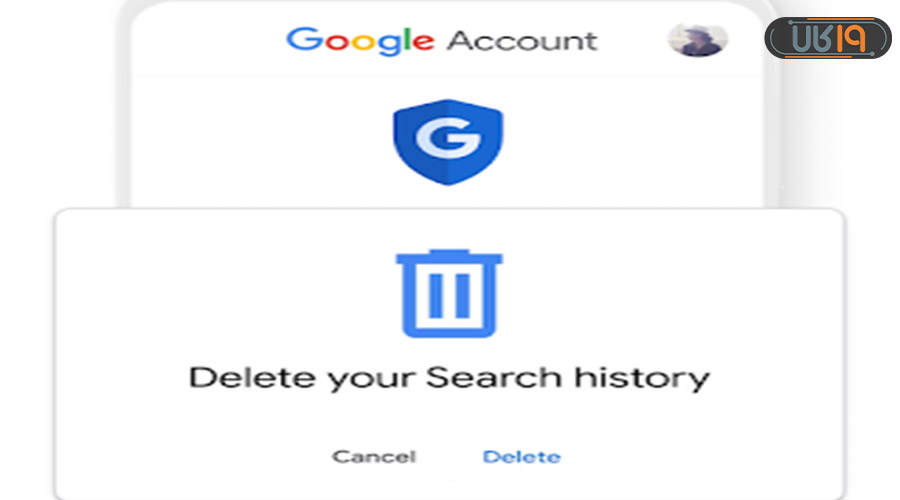Click the vertical bars inside trash icon
Screen dimensions: 900x500
pos(449,296)
